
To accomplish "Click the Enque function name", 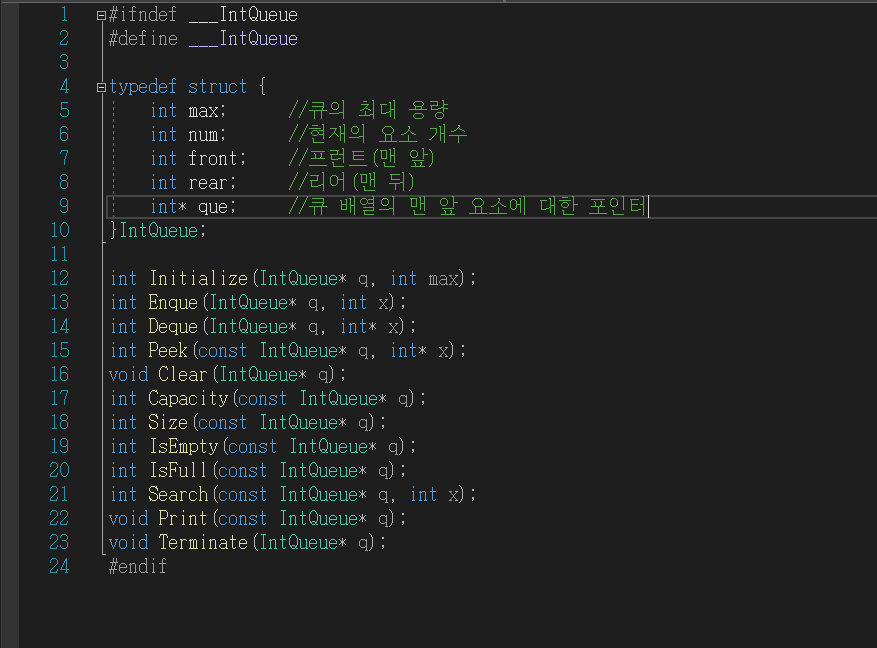I will [x=173, y=302].
